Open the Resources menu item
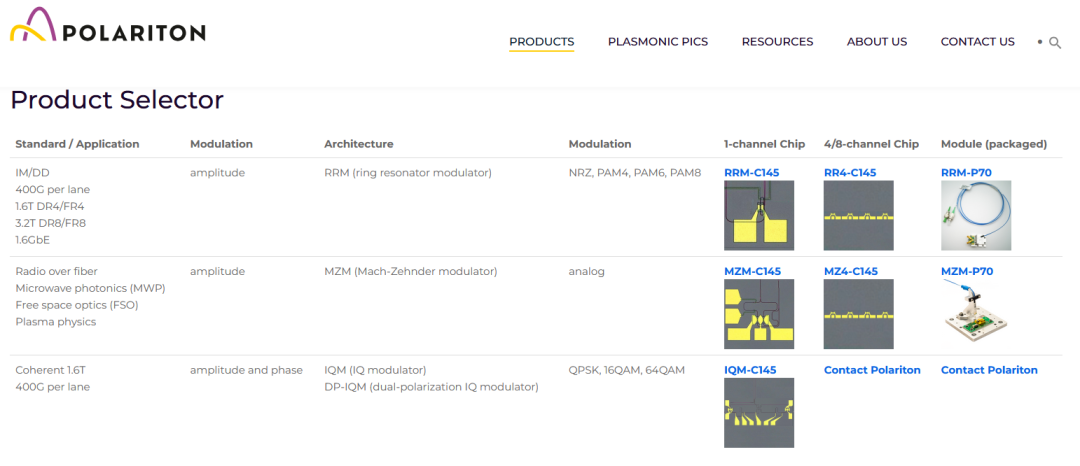 coord(777,42)
